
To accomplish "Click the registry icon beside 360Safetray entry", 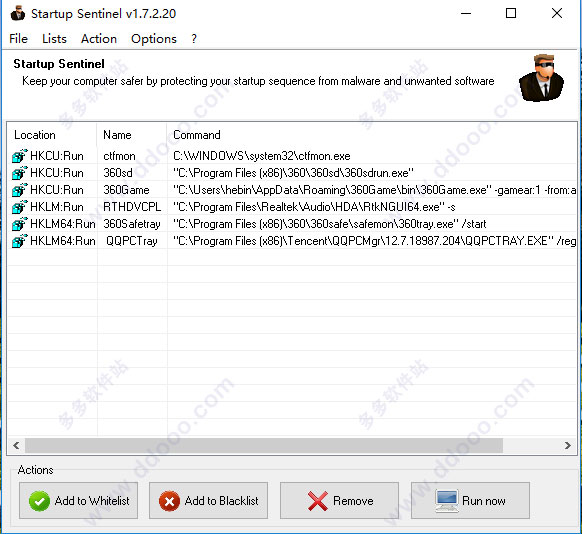I will click(x=20, y=224).
